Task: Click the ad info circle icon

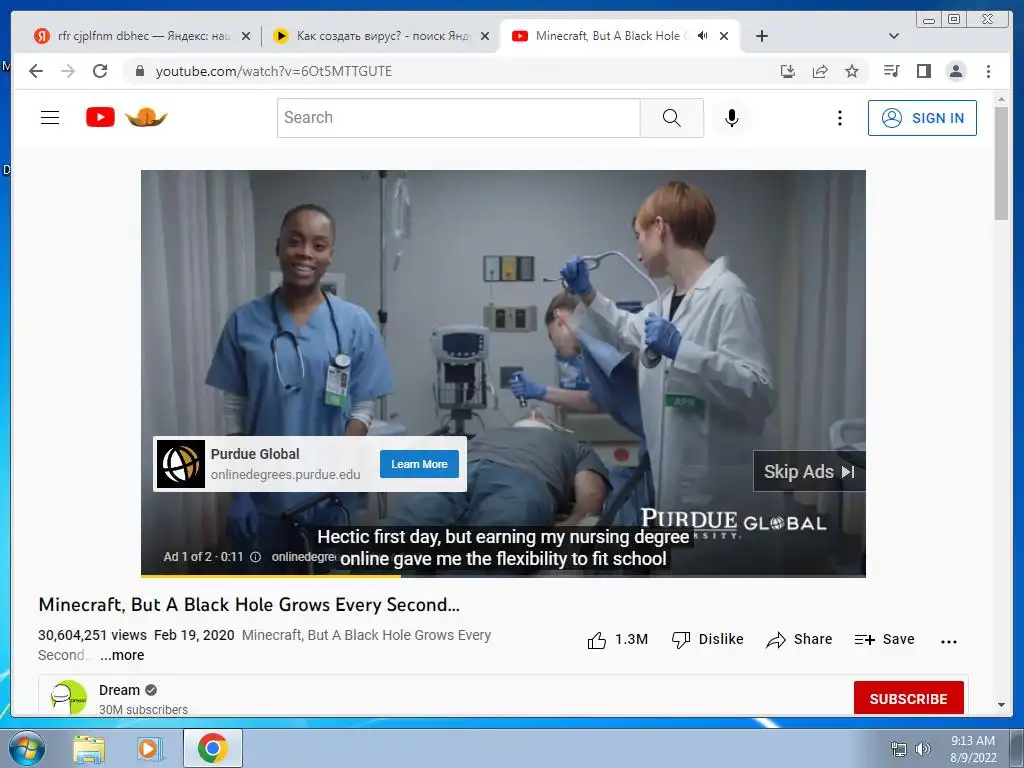Action: (255, 557)
